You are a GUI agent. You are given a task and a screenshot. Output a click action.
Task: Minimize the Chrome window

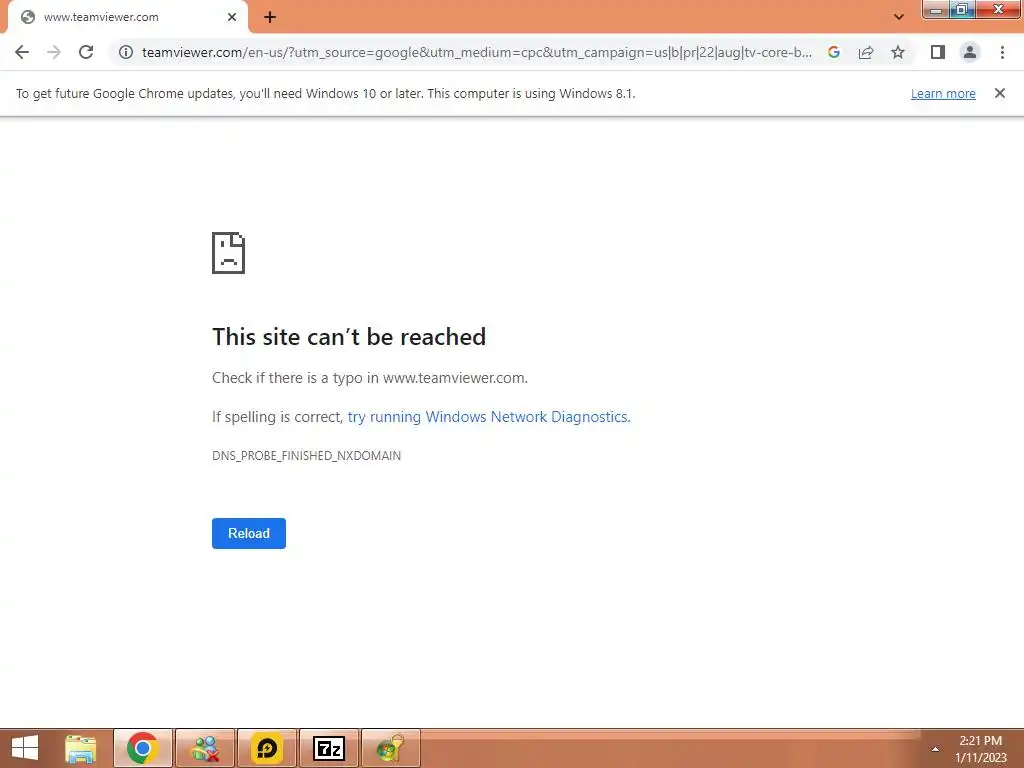pyautogui.click(x=936, y=10)
